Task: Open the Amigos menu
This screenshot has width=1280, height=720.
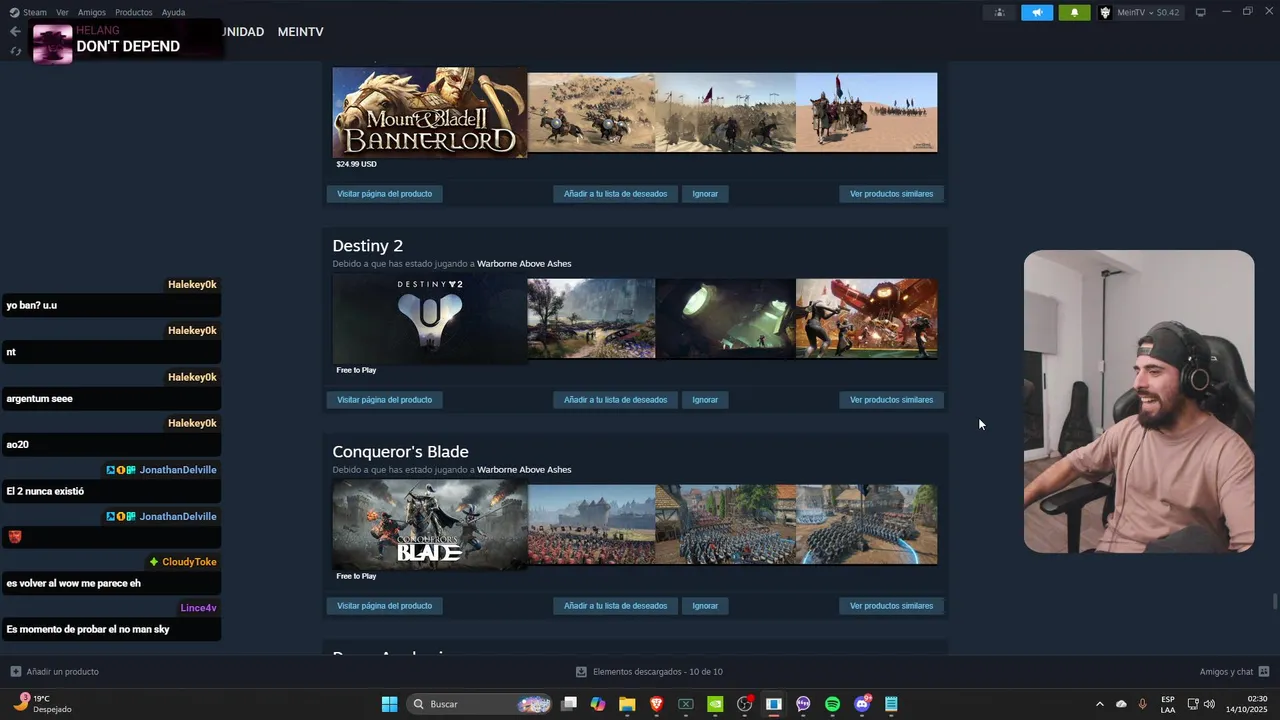Action: click(92, 12)
